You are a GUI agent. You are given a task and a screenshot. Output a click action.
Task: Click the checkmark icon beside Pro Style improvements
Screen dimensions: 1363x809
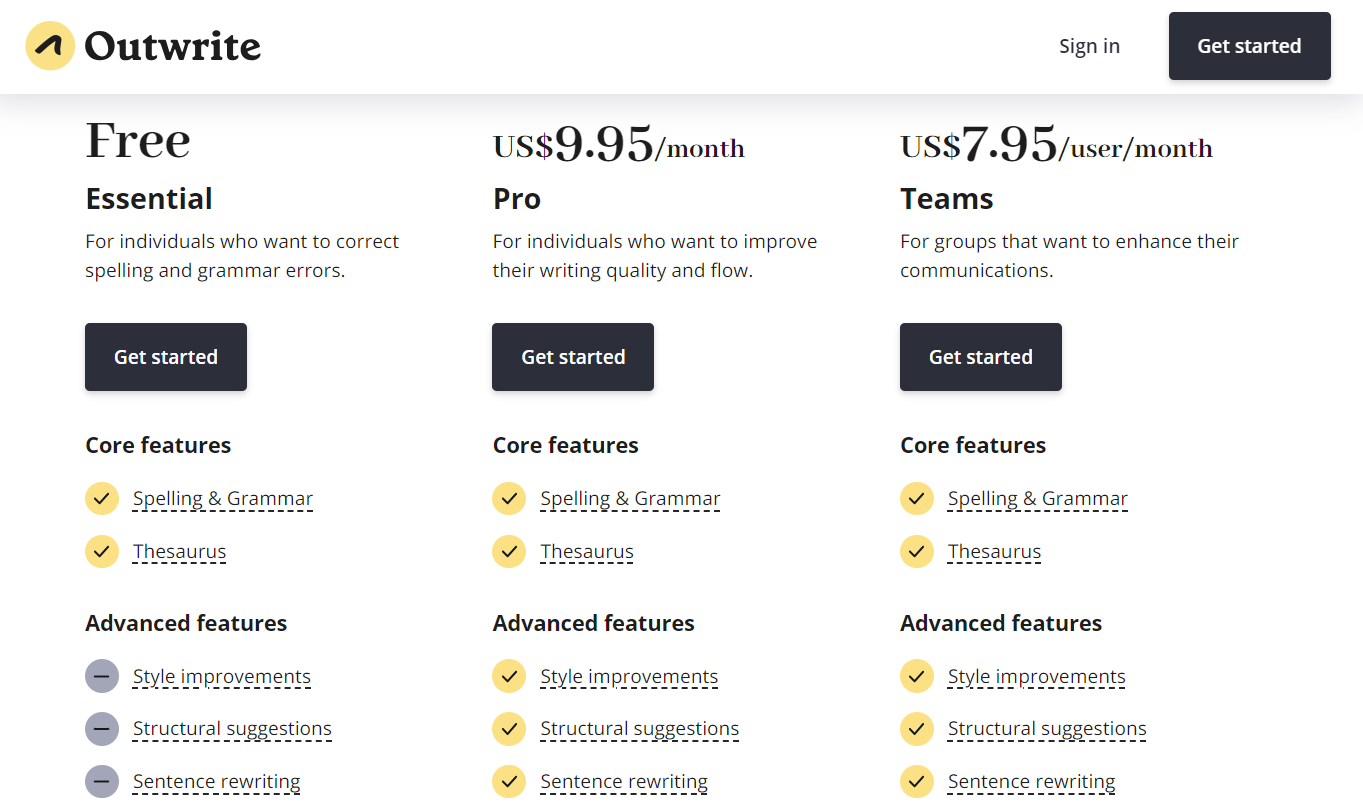click(509, 676)
